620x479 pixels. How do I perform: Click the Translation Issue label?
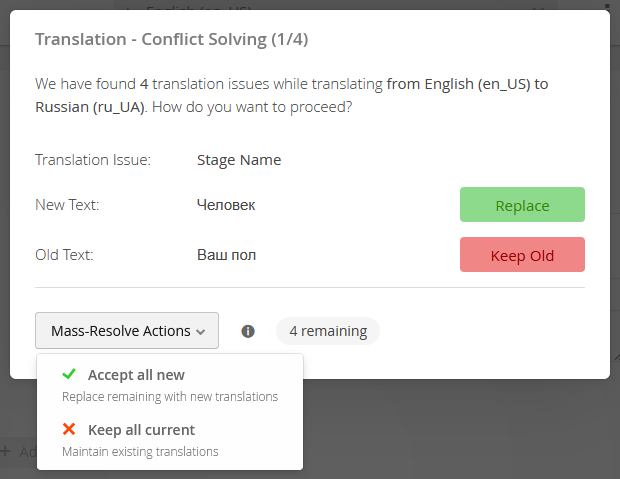coord(93,160)
